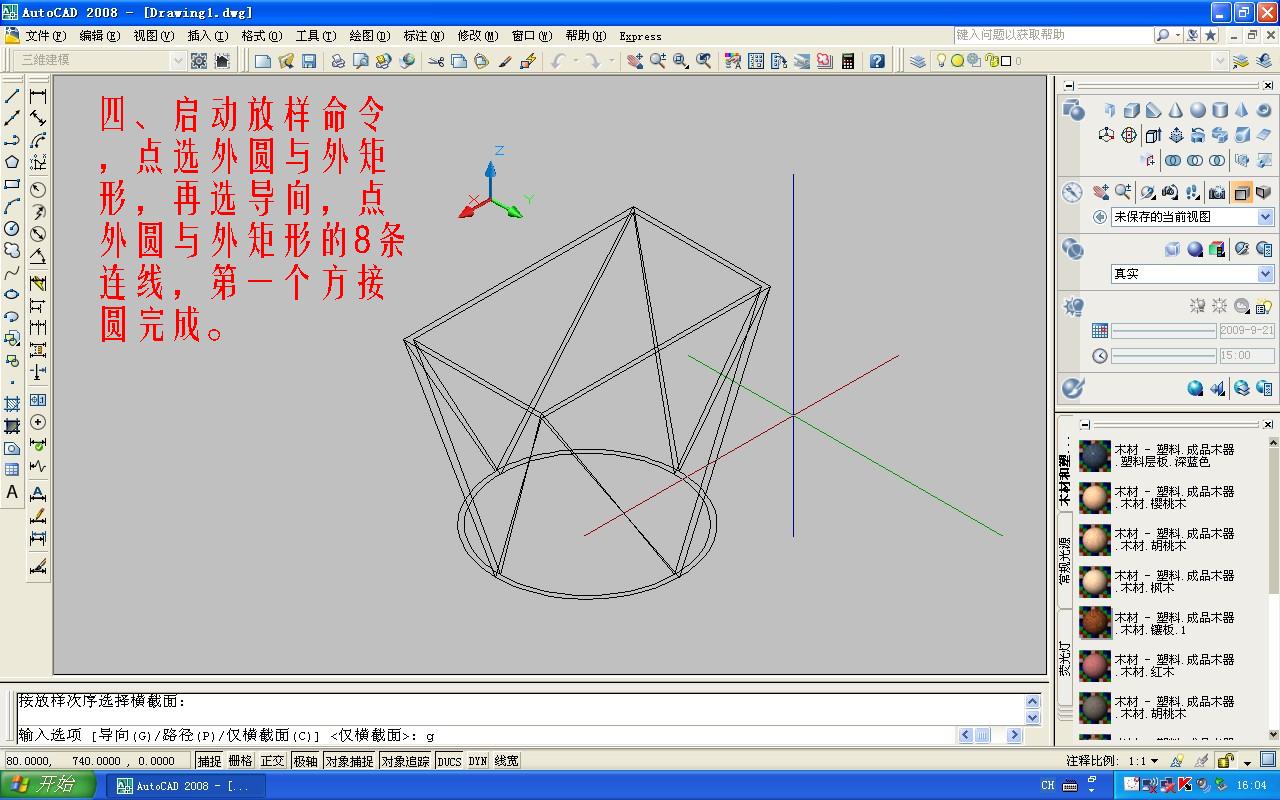The image size is (1280, 800).
Task: Open the 文件(F) menu
Action: 45,36
